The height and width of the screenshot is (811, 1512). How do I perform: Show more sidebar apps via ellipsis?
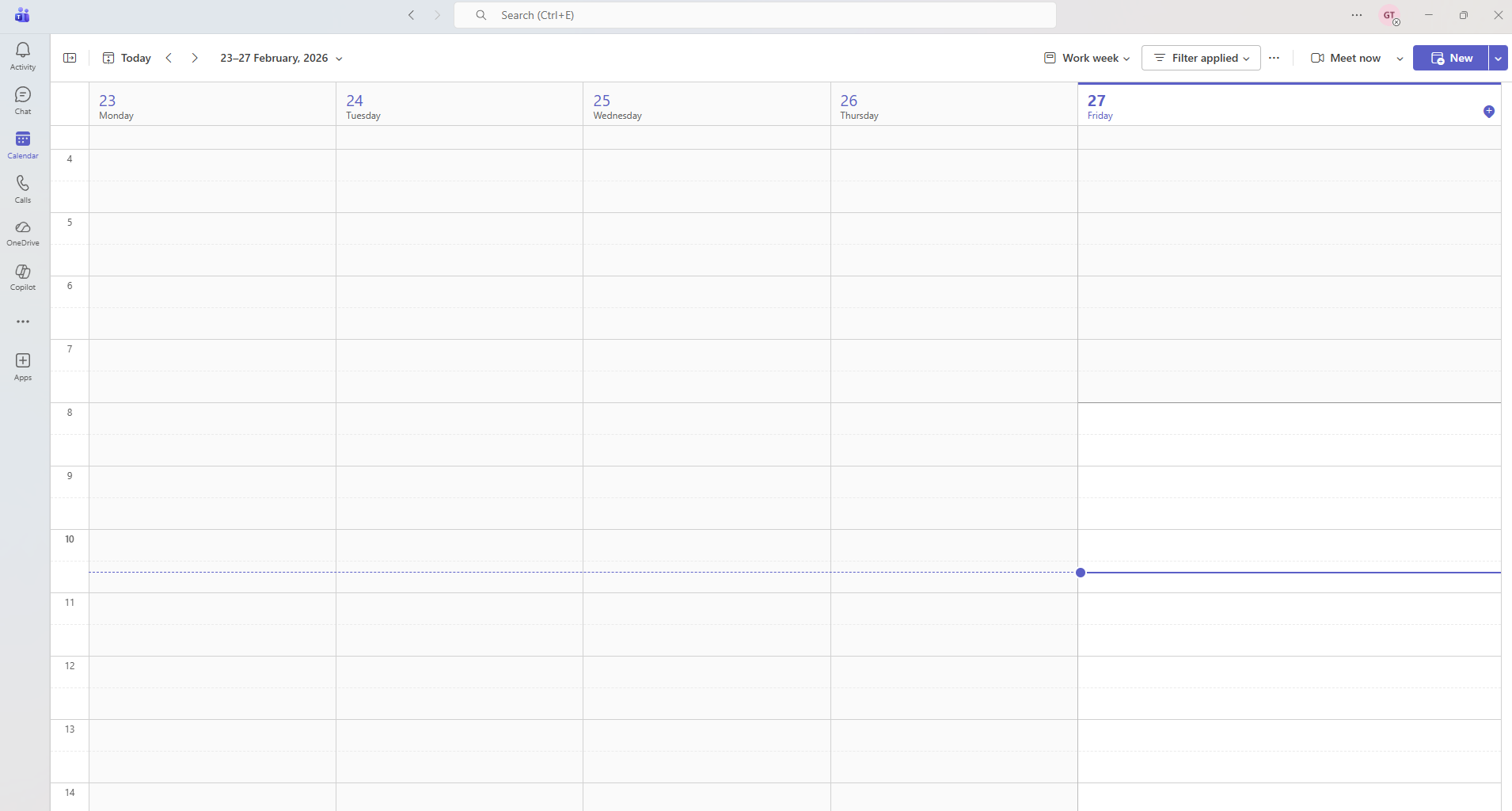click(22, 322)
